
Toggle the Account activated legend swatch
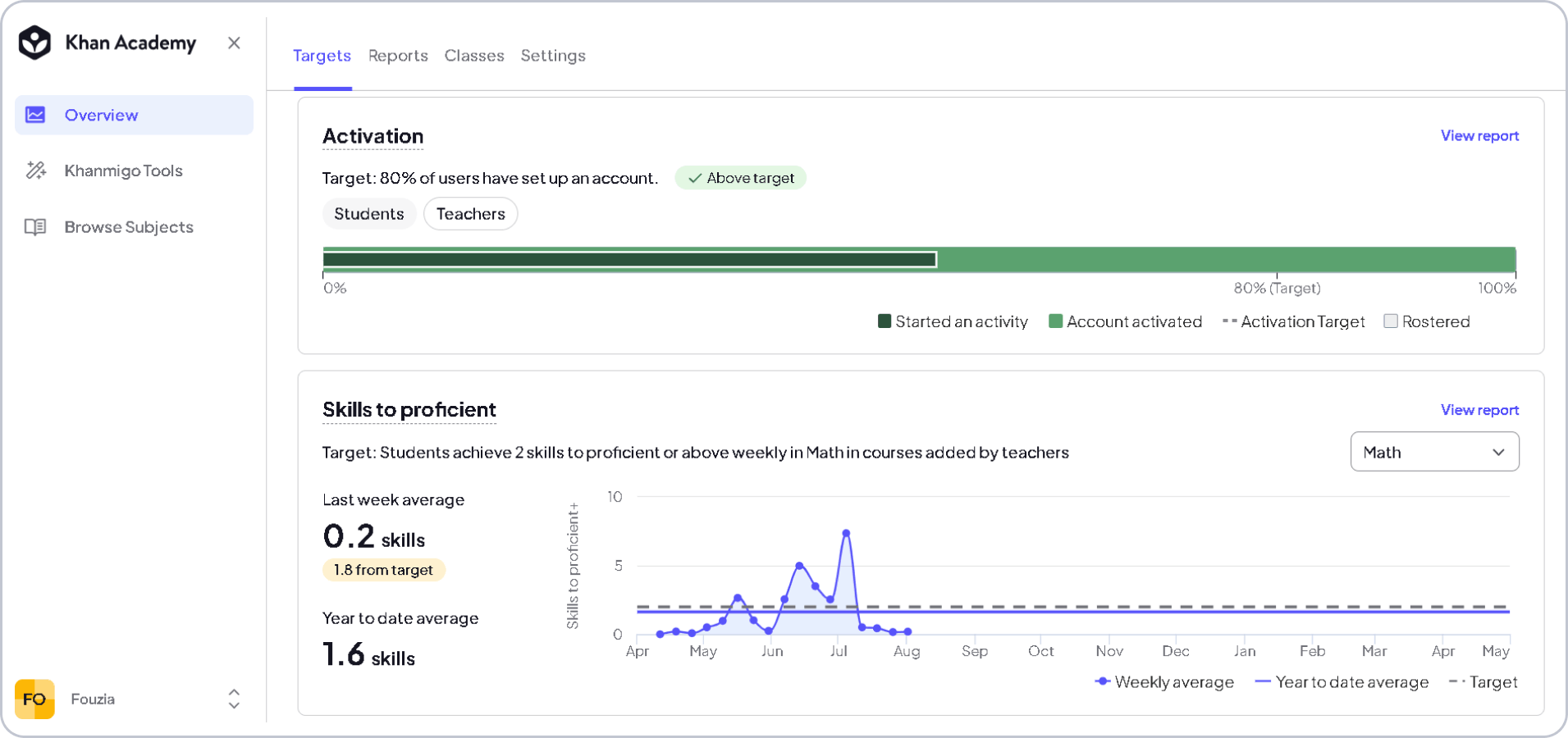1056,321
